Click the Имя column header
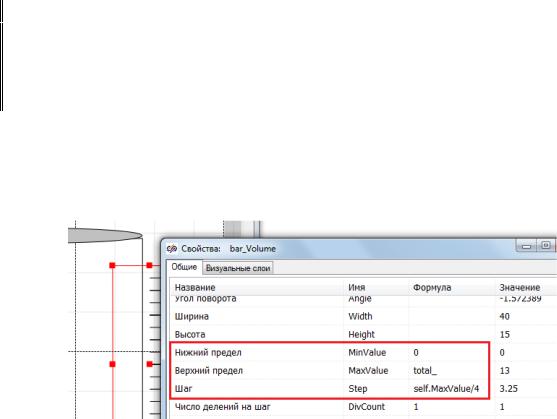This screenshot has width=557, height=419. click(x=376, y=287)
